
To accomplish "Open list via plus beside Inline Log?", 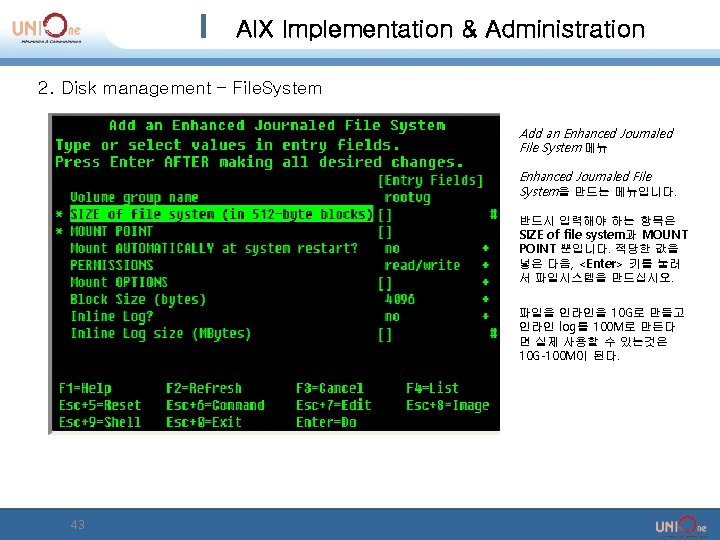I will point(486,316).
